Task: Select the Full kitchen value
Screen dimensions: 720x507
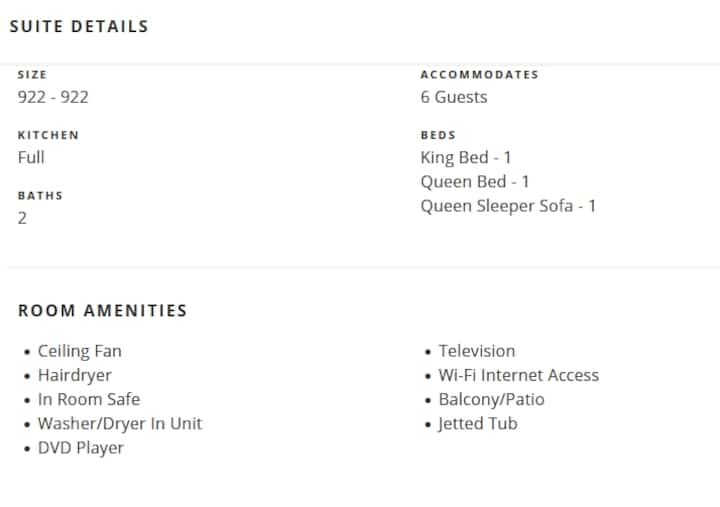Action: (x=31, y=157)
